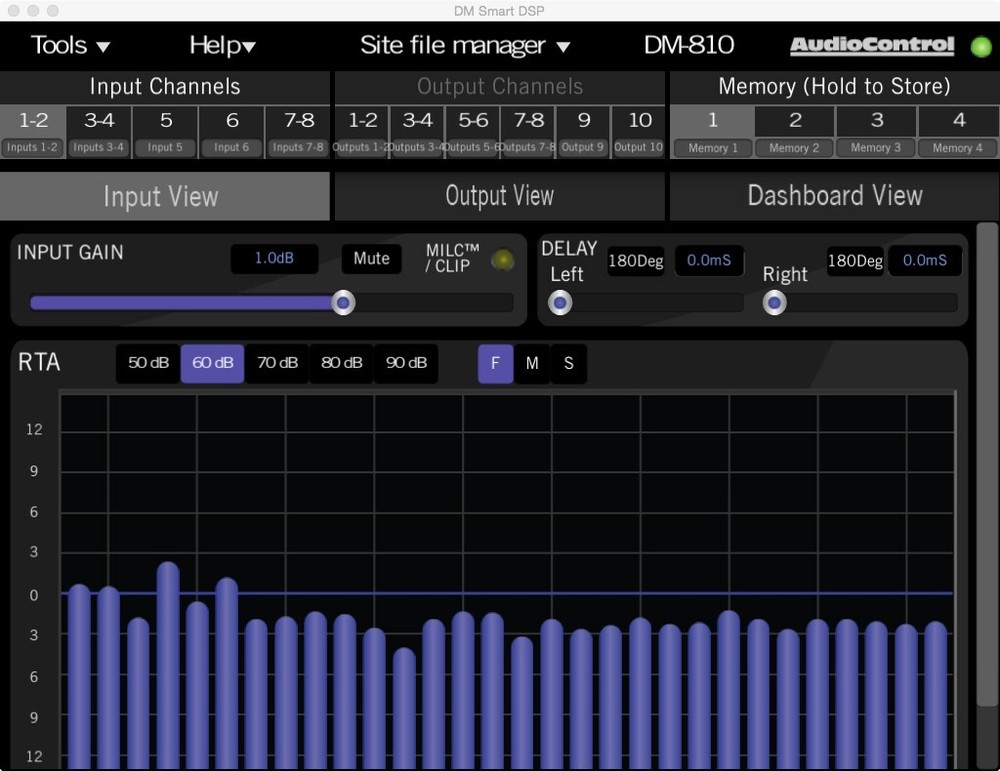Open the Tools dropdown menu
Image resolution: width=1000 pixels, height=771 pixels.
70,45
